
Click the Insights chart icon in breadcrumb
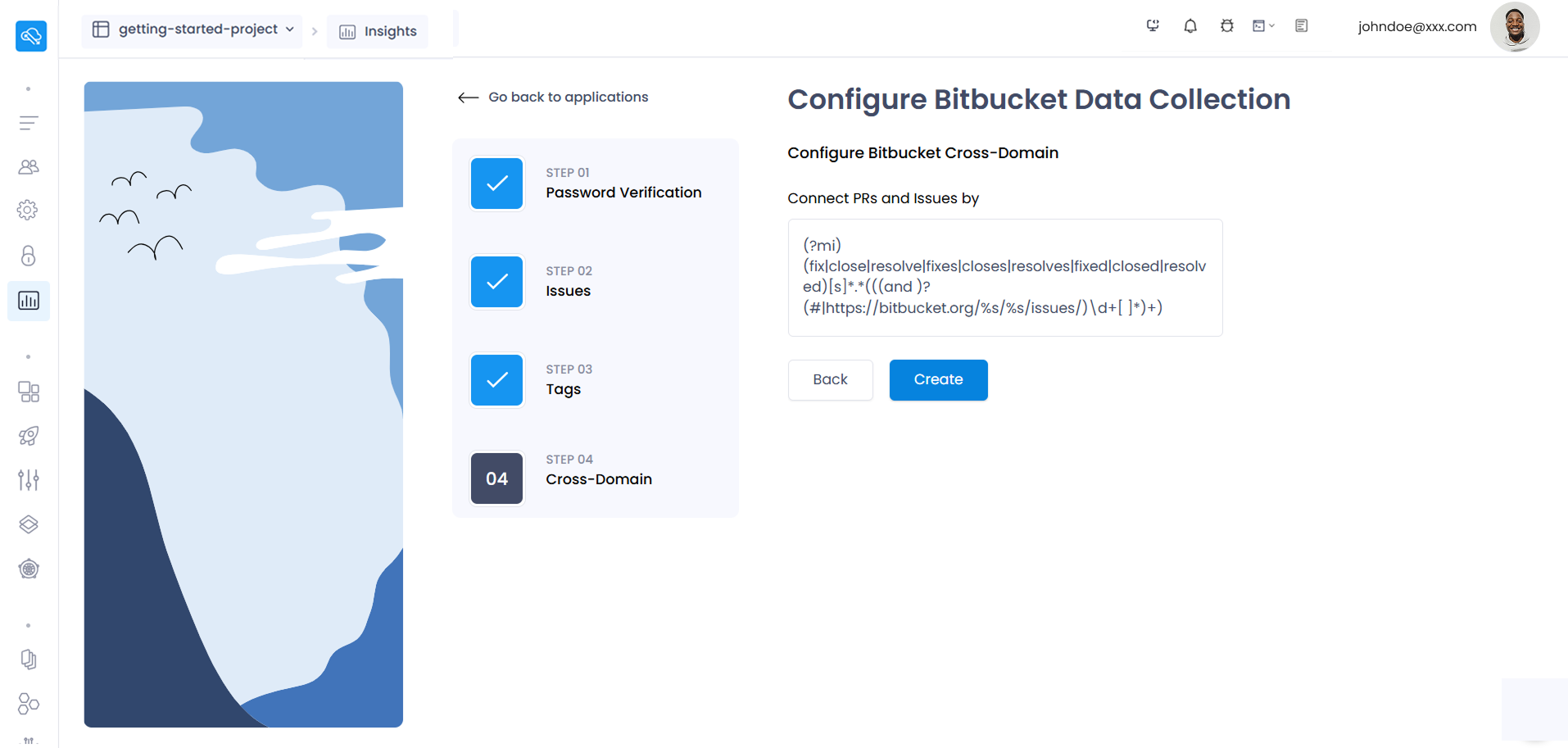(x=347, y=32)
